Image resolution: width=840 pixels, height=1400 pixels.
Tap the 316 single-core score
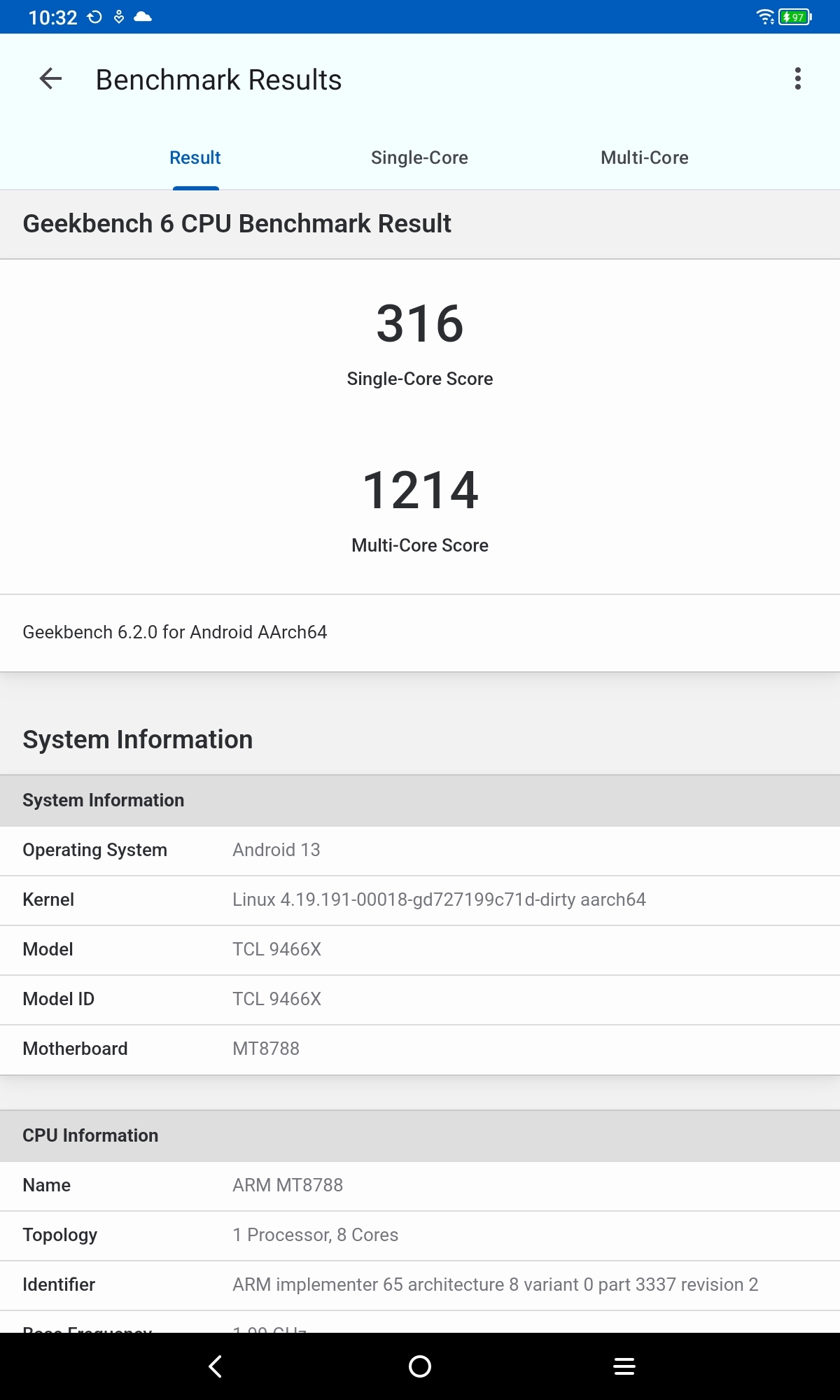pyautogui.click(x=420, y=324)
